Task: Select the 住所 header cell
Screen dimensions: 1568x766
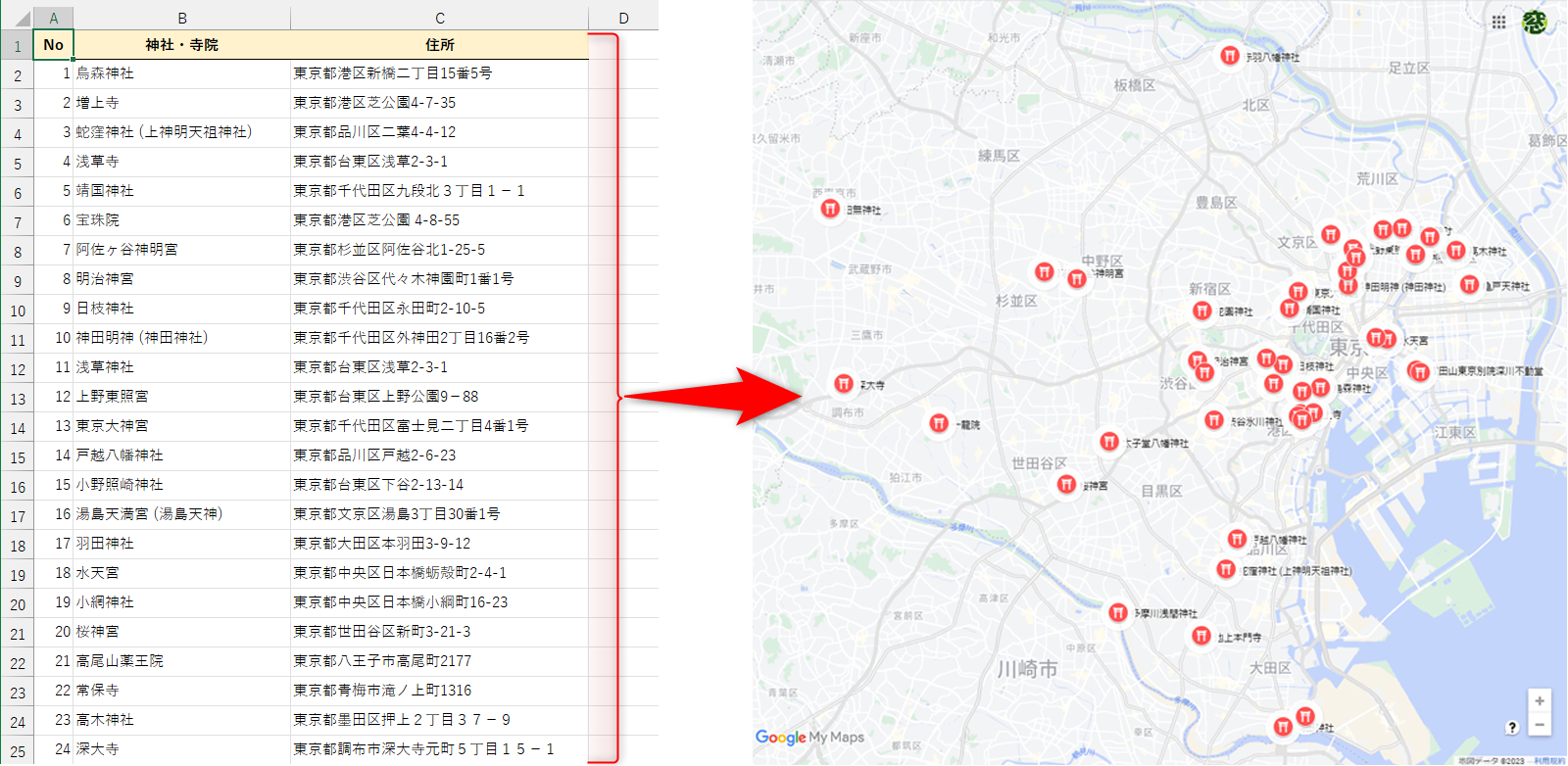Action: (x=439, y=45)
